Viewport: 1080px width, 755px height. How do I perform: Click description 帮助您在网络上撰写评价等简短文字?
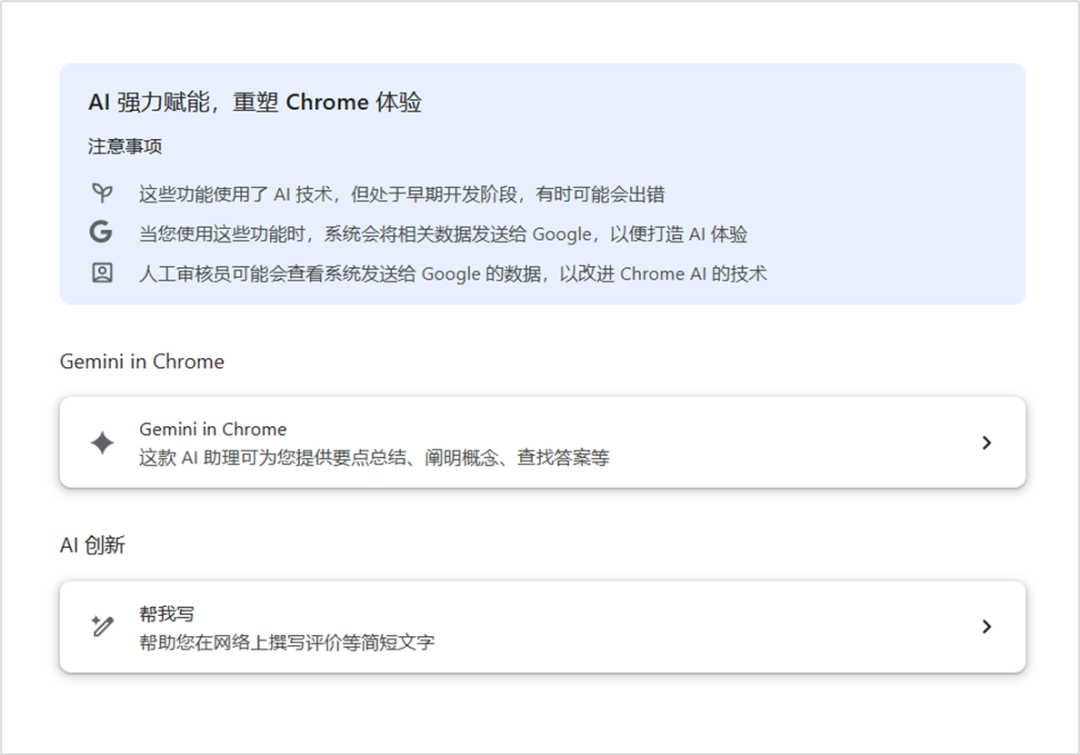(287, 642)
